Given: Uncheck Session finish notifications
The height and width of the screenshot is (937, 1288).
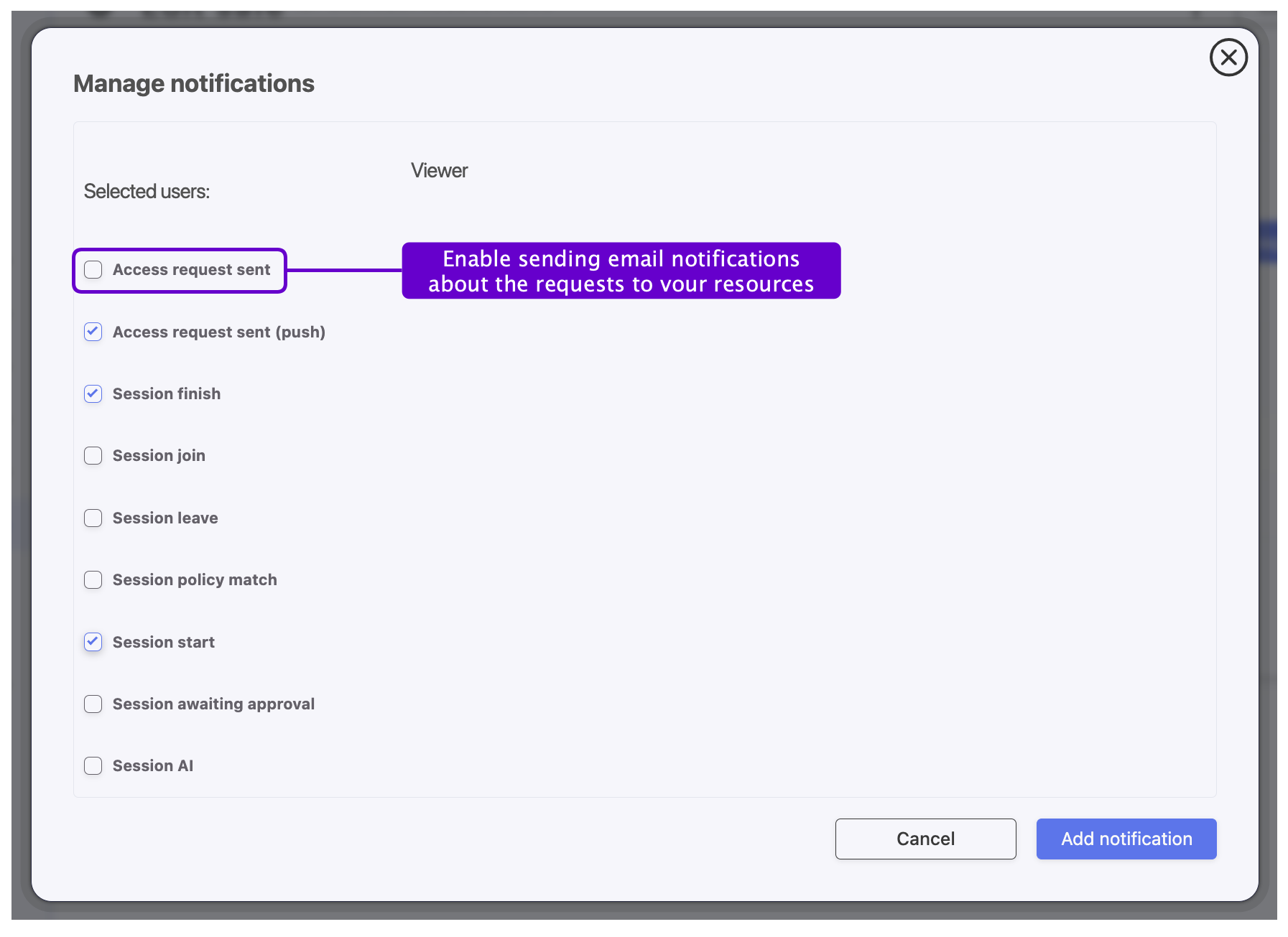Looking at the screenshot, I should [x=93, y=393].
